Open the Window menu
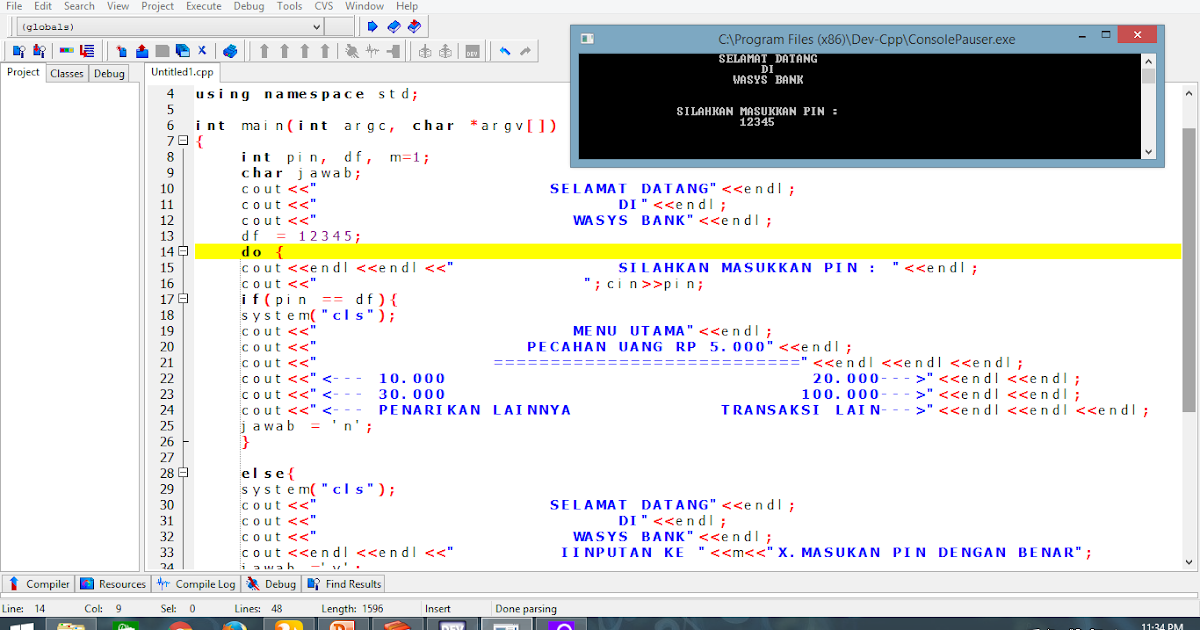This screenshot has width=1200, height=630. pyautogui.click(x=364, y=6)
